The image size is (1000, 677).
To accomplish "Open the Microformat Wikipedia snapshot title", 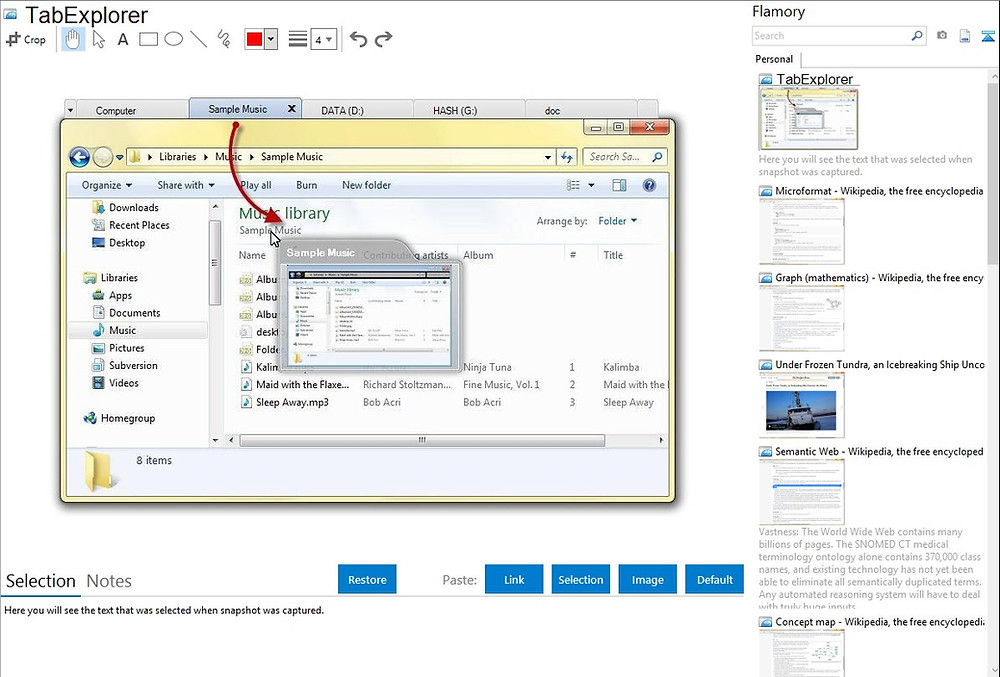I will point(879,191).
